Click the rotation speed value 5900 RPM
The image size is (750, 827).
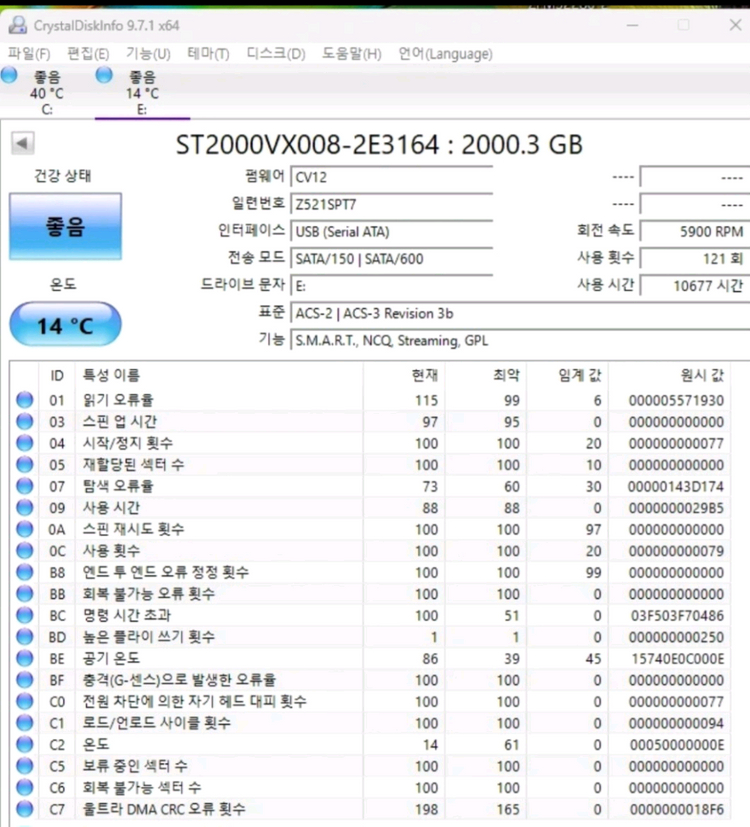(695, 232)
